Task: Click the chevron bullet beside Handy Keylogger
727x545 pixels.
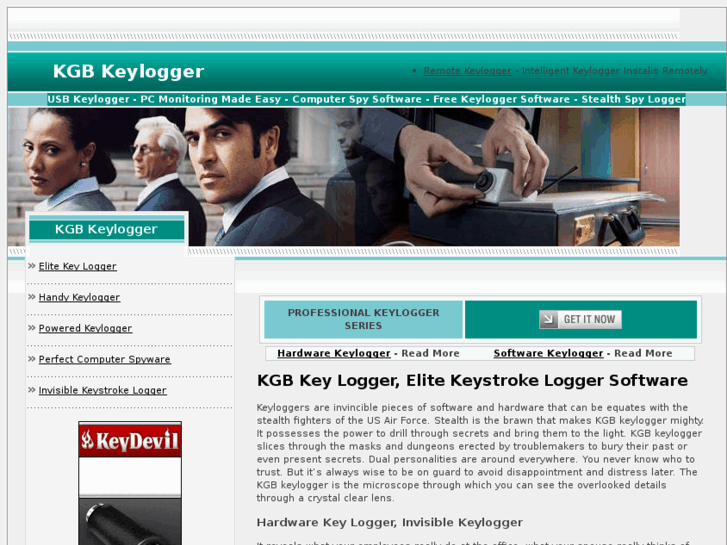Action: point(32,297)
